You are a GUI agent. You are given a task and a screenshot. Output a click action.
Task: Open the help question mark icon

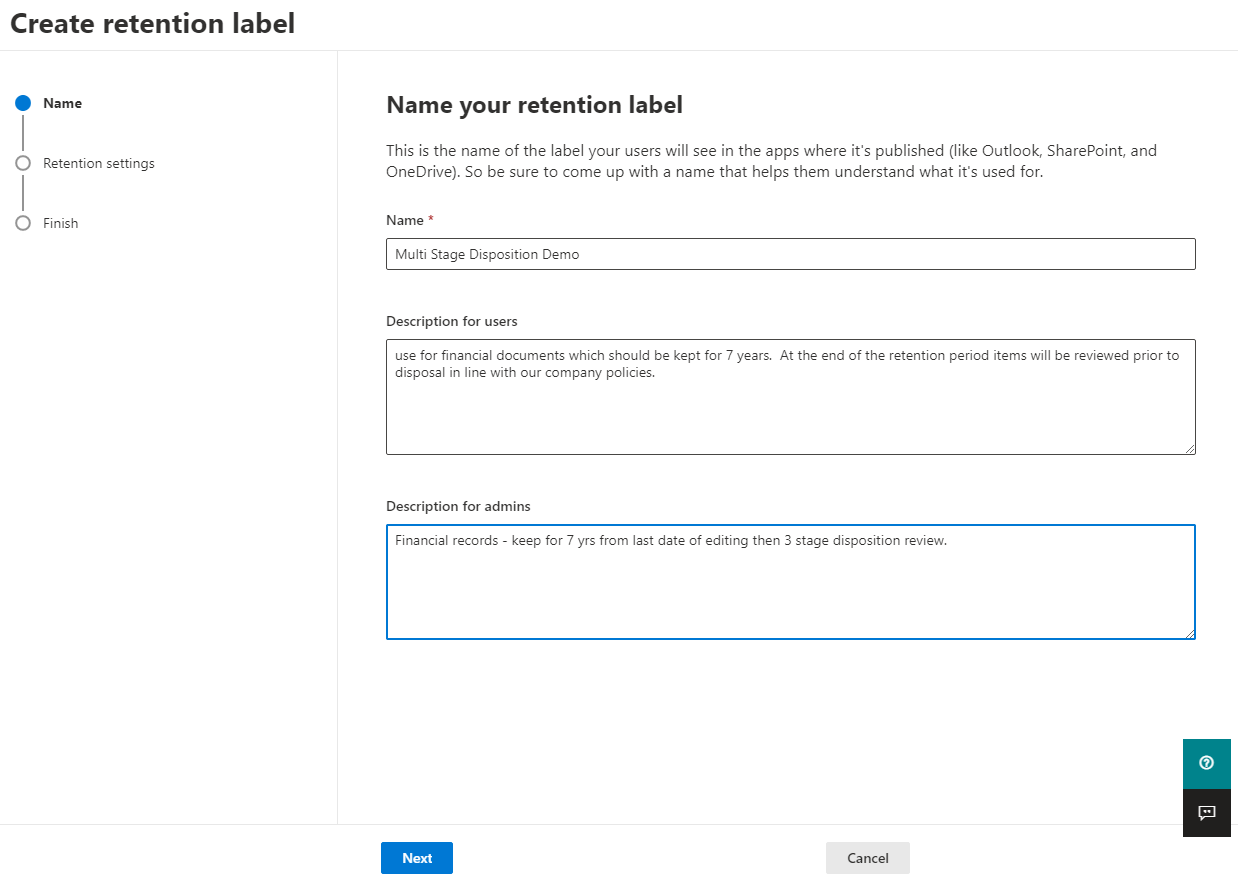click(1206, 763)
